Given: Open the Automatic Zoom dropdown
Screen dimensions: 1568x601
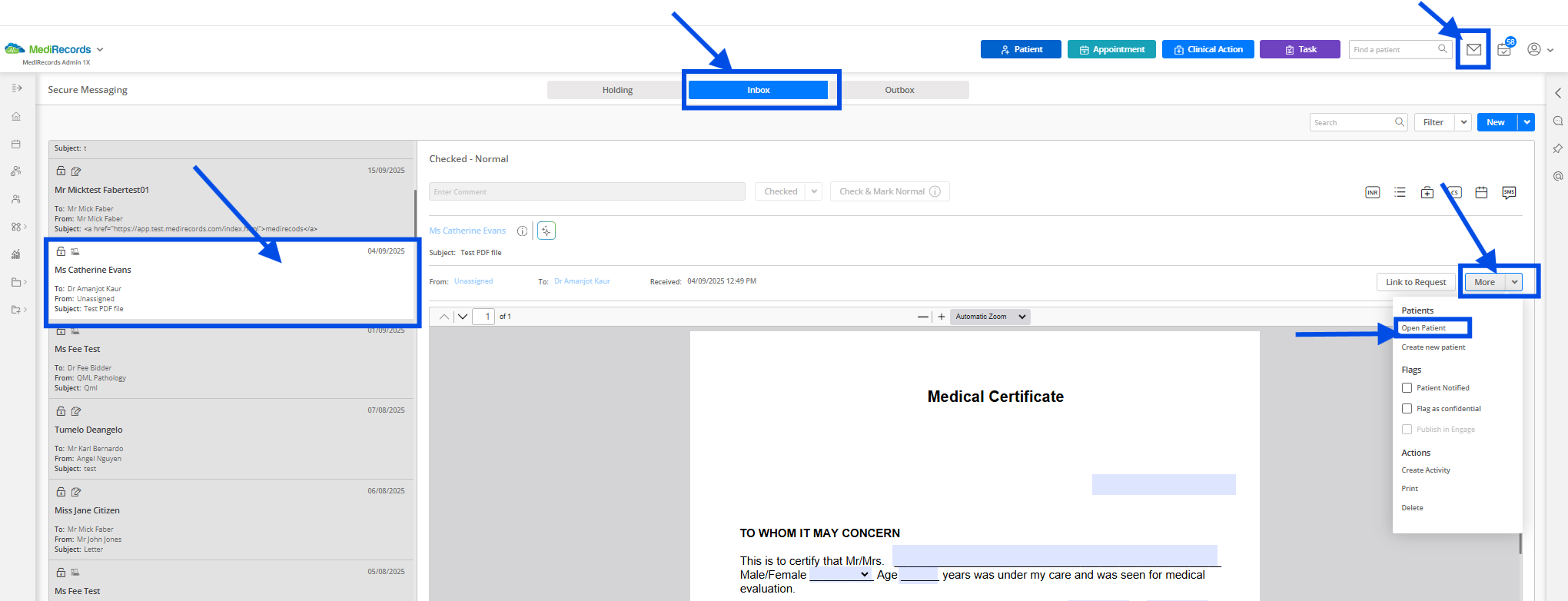Looking at the screenshot, I should 990,317.
